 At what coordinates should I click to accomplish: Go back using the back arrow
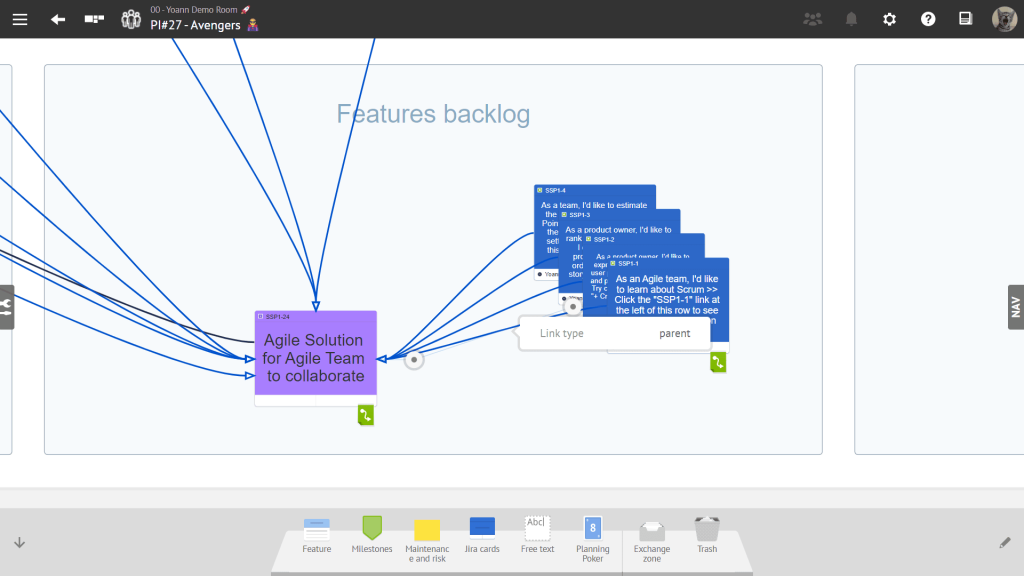(x=56, y=18)
